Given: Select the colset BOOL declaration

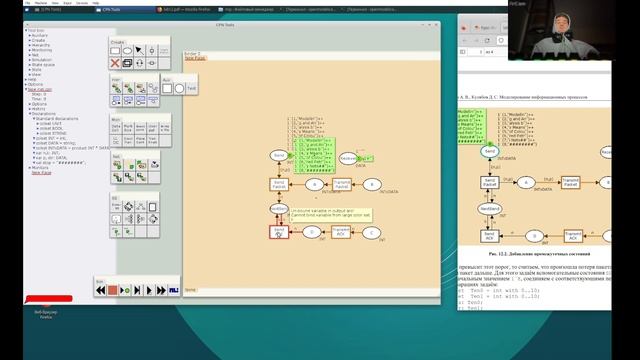Looking at the screenshot, I should click(x=52, y=129).
